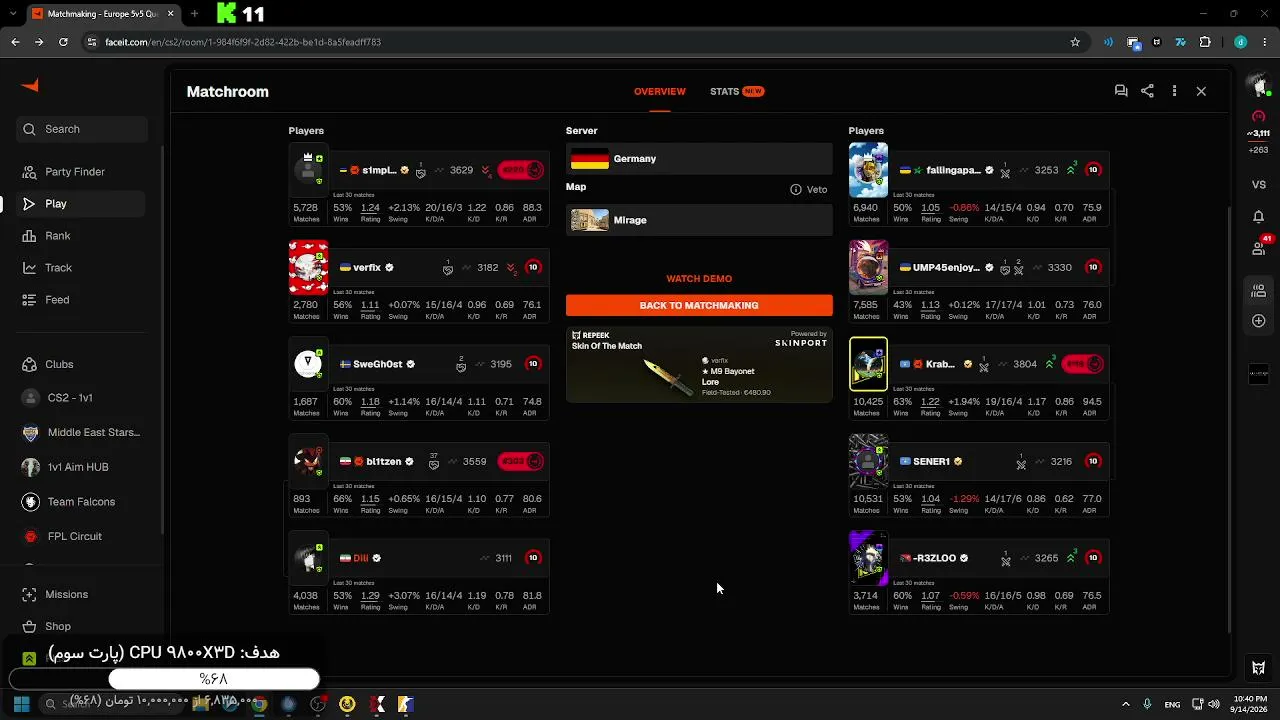This screenshot has width=1280, height=720.
Task: Open the matchroom chat icon
Action: click(x=1121, y=91)
